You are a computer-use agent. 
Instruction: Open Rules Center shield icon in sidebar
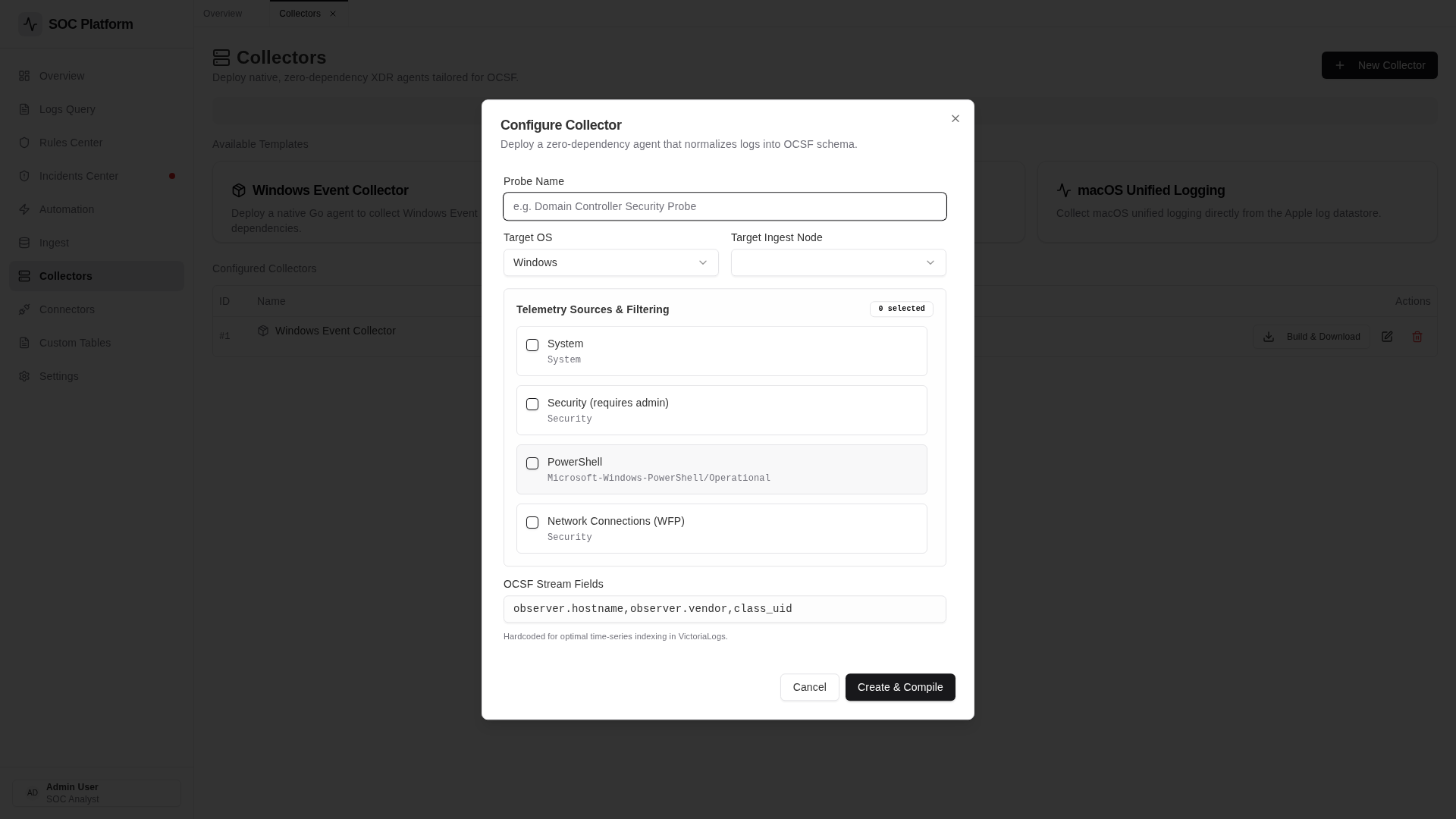[x=24, y=143]
